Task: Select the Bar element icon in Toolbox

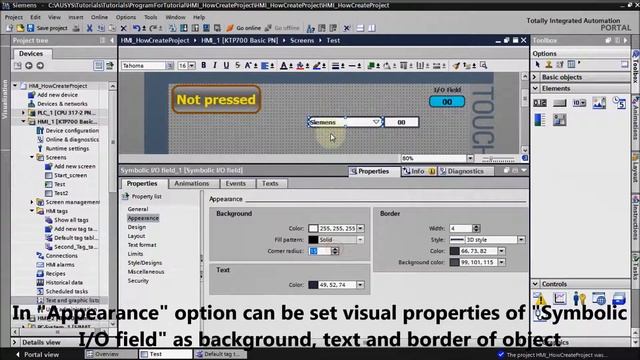Action: pos(540,120)
